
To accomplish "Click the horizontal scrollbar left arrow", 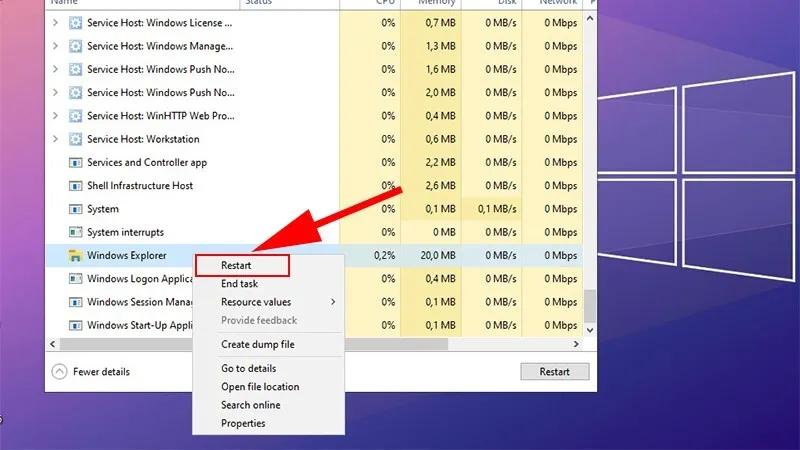I will click(53, 344).
